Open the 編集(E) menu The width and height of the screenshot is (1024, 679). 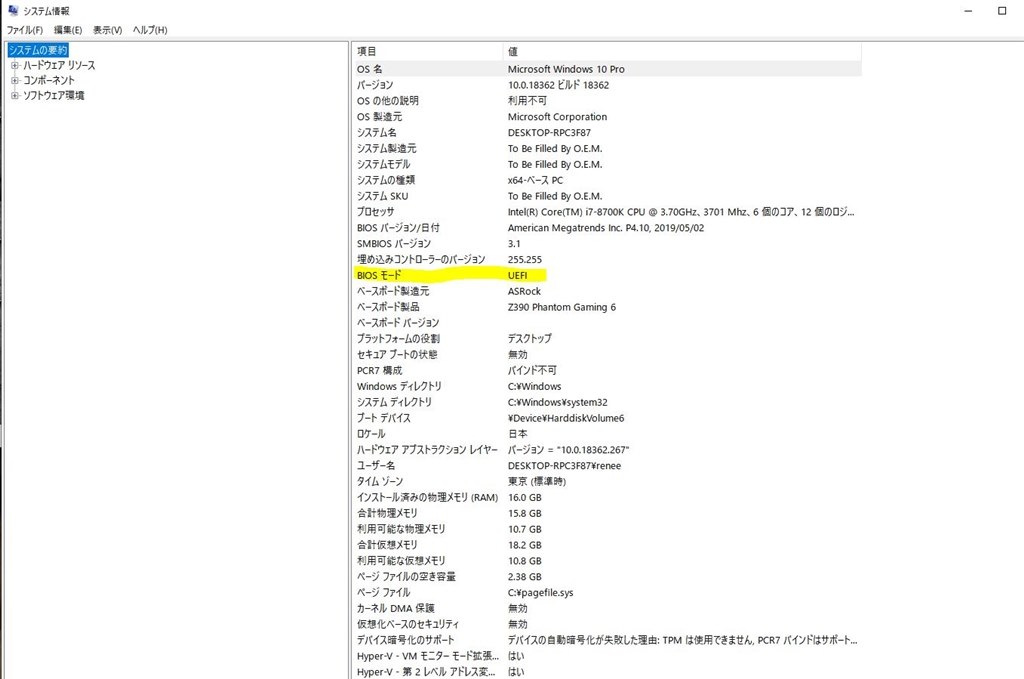click(x=68, y=30)
